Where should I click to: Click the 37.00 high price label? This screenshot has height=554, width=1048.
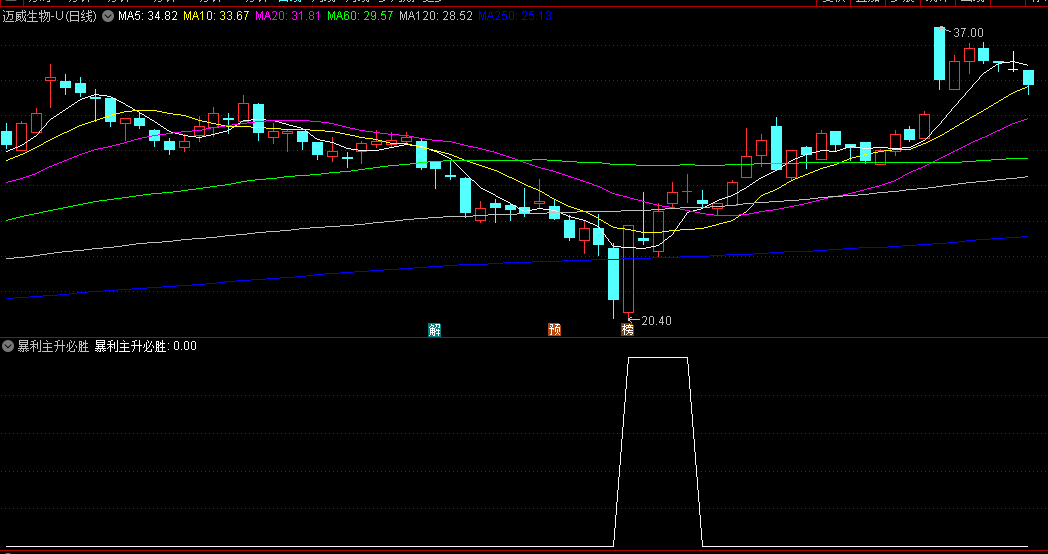click(968, 33)
